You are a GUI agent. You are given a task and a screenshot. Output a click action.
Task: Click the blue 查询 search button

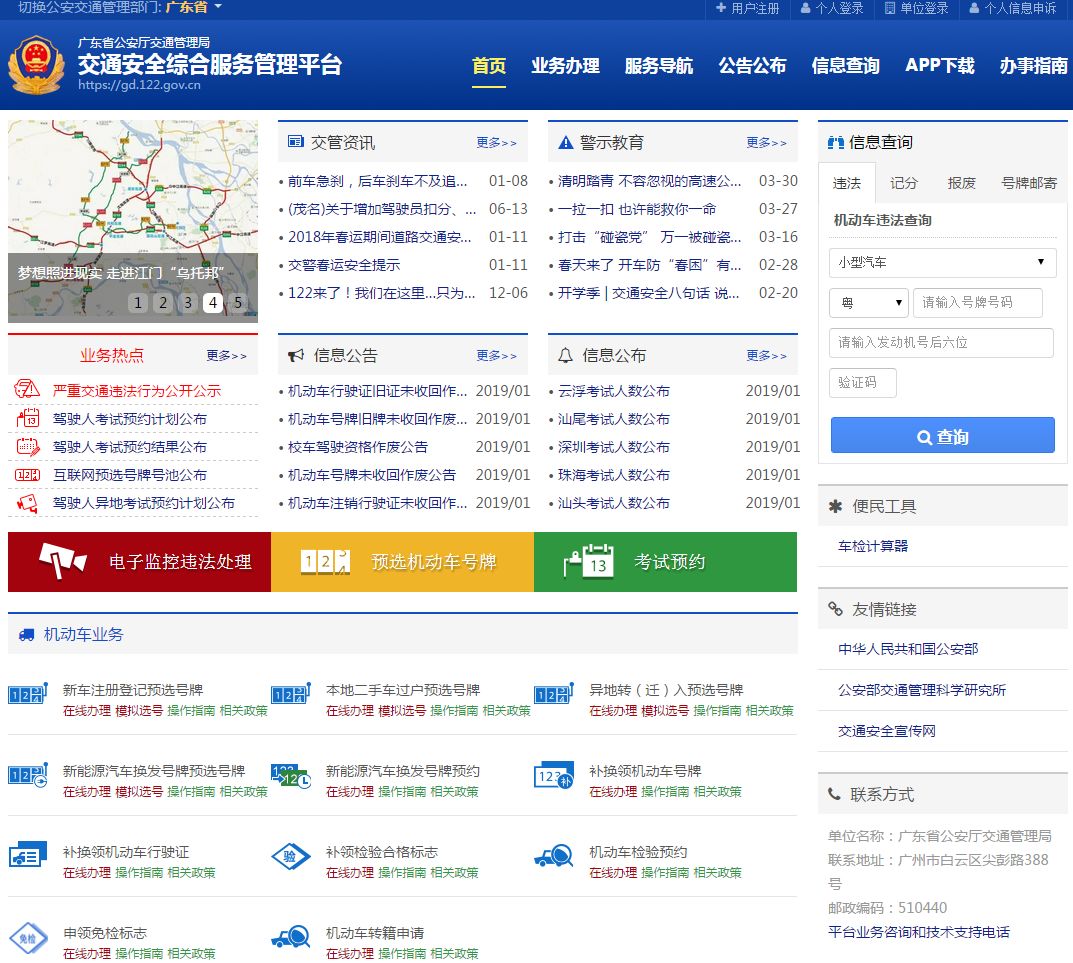(941, 434)
